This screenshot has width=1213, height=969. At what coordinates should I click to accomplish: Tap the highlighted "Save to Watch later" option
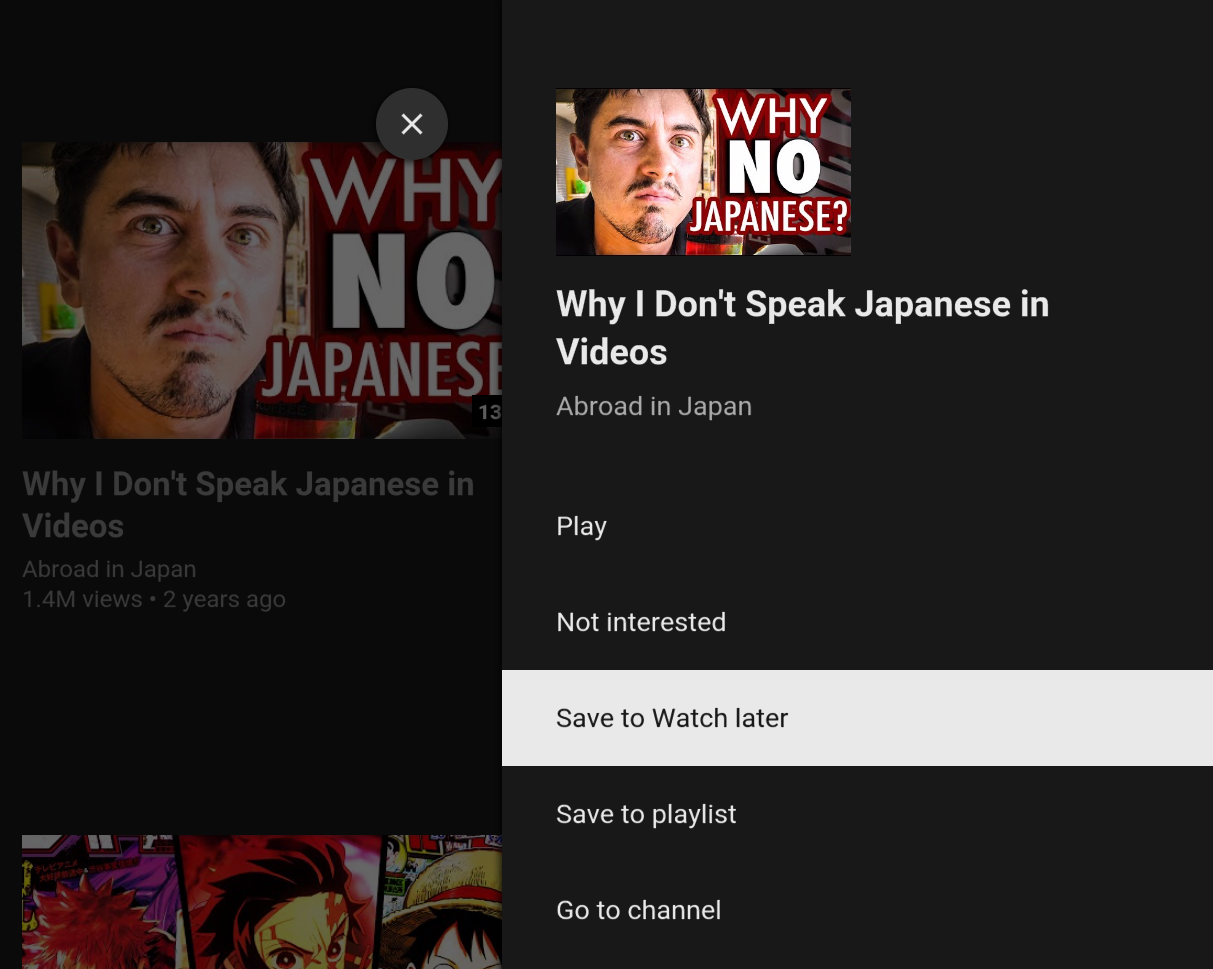672,717
